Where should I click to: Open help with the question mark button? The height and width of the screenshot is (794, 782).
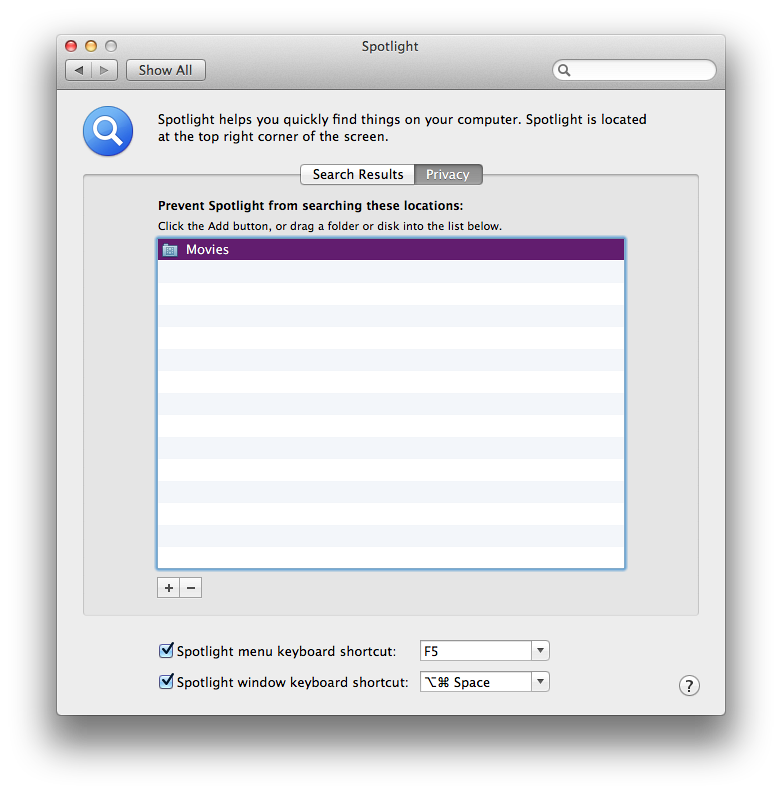tap(689, 686)
